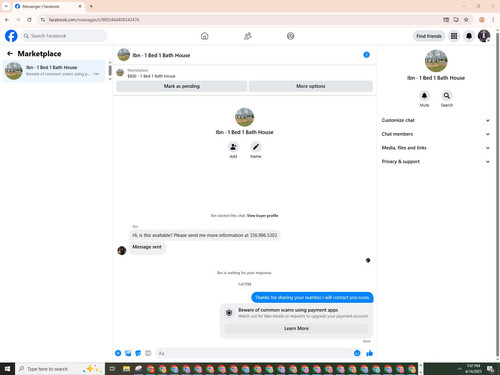Image resolution: width=500 pixels, height=375 pixels.
Task: Bookmark this page with the star icon
Action: [466, 20]
